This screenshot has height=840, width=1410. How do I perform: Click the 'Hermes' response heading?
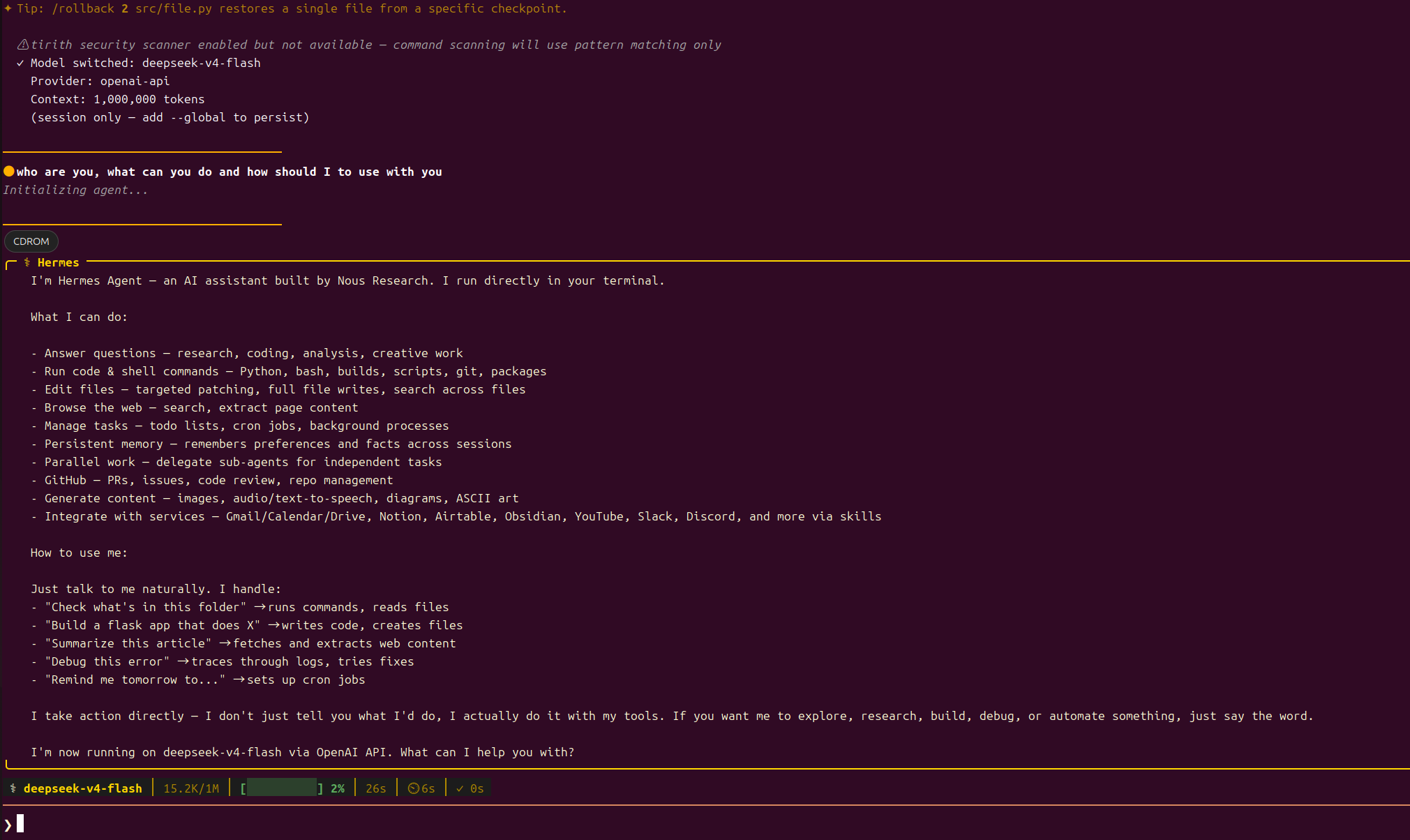59,262
